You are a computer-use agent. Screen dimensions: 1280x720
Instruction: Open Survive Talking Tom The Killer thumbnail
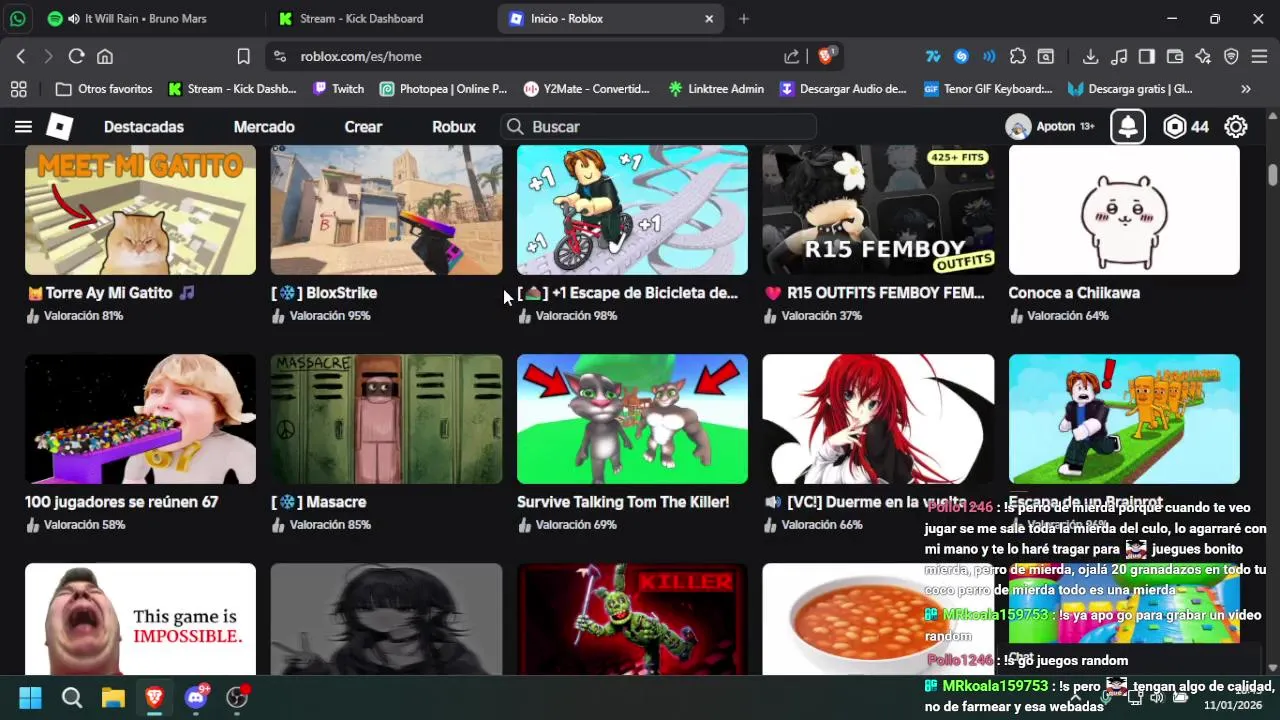632,419
